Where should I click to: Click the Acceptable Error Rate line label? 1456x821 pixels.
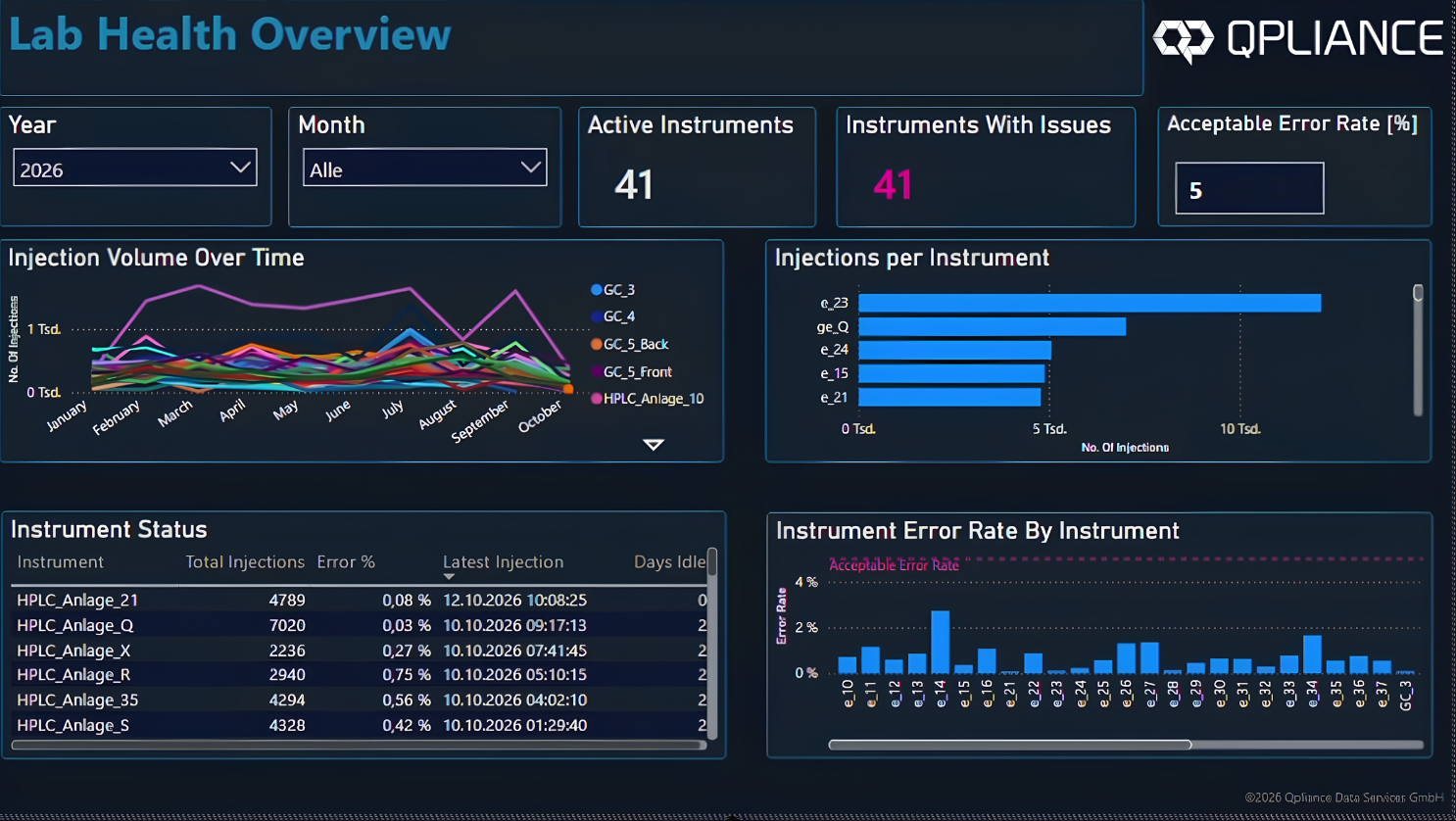[894, 565]
